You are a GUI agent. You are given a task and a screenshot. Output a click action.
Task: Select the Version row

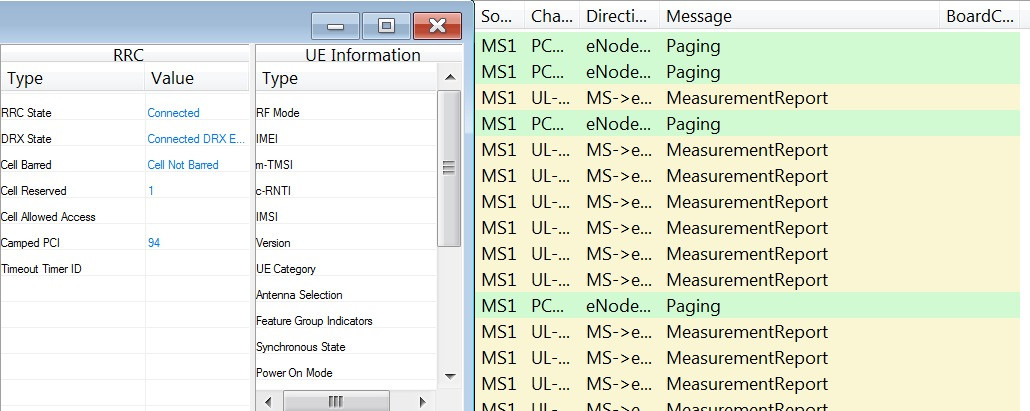pos(346,243)
